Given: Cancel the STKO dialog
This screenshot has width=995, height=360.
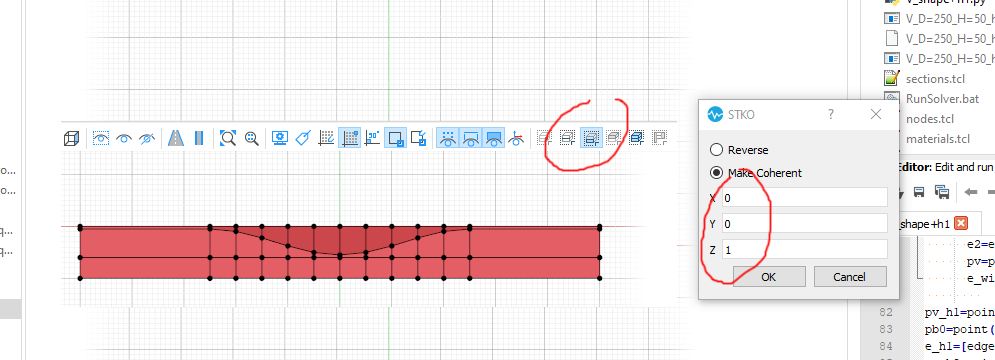Looking at the screenshot, I should [849, 277].
